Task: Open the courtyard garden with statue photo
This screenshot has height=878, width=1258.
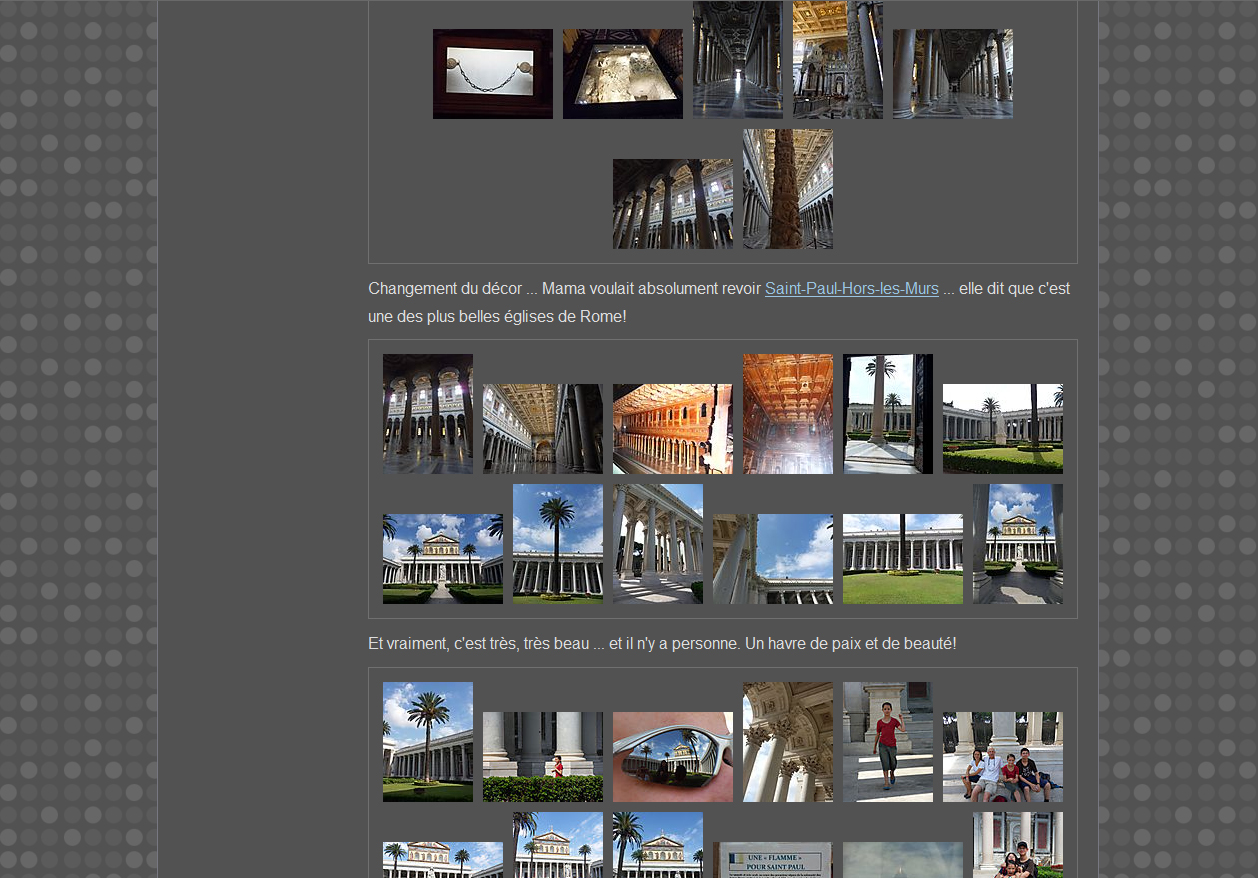Action: coord(1002,429)
